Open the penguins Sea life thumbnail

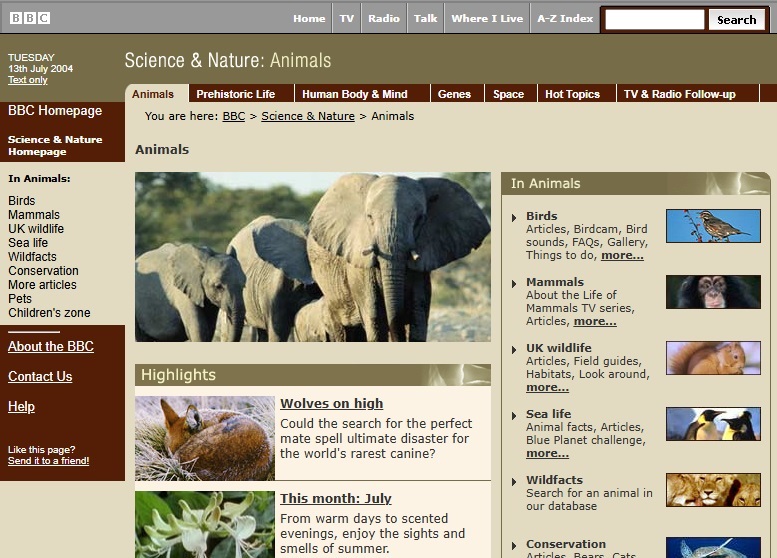tap(713, 424)
